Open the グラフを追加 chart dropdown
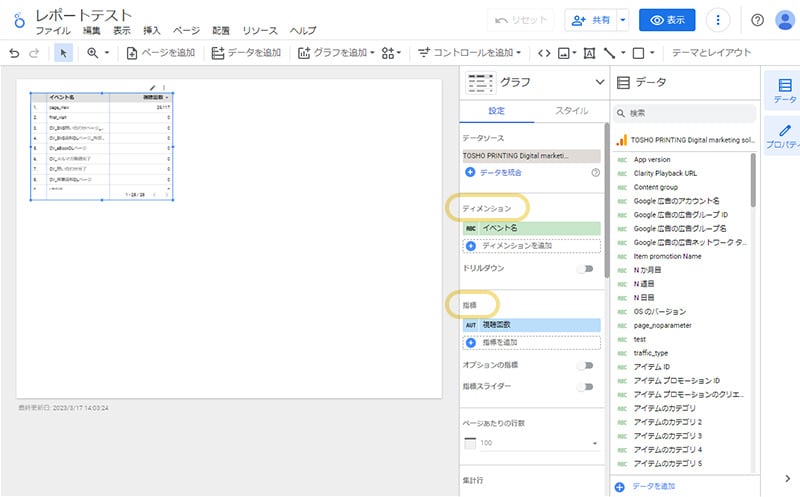Image resolution: width=800 pixels, height=497 pixels. 336,53
